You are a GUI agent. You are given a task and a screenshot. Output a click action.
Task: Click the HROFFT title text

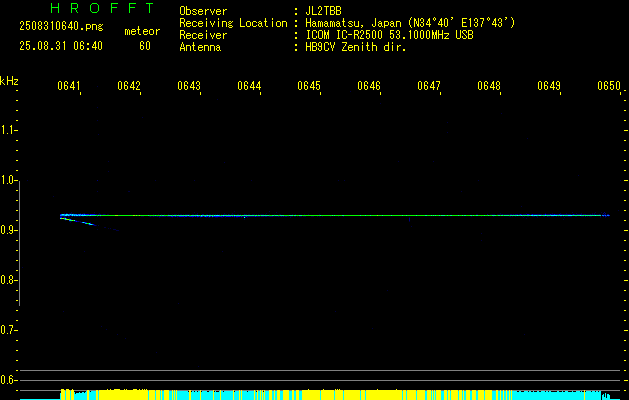tap(102, 8)
